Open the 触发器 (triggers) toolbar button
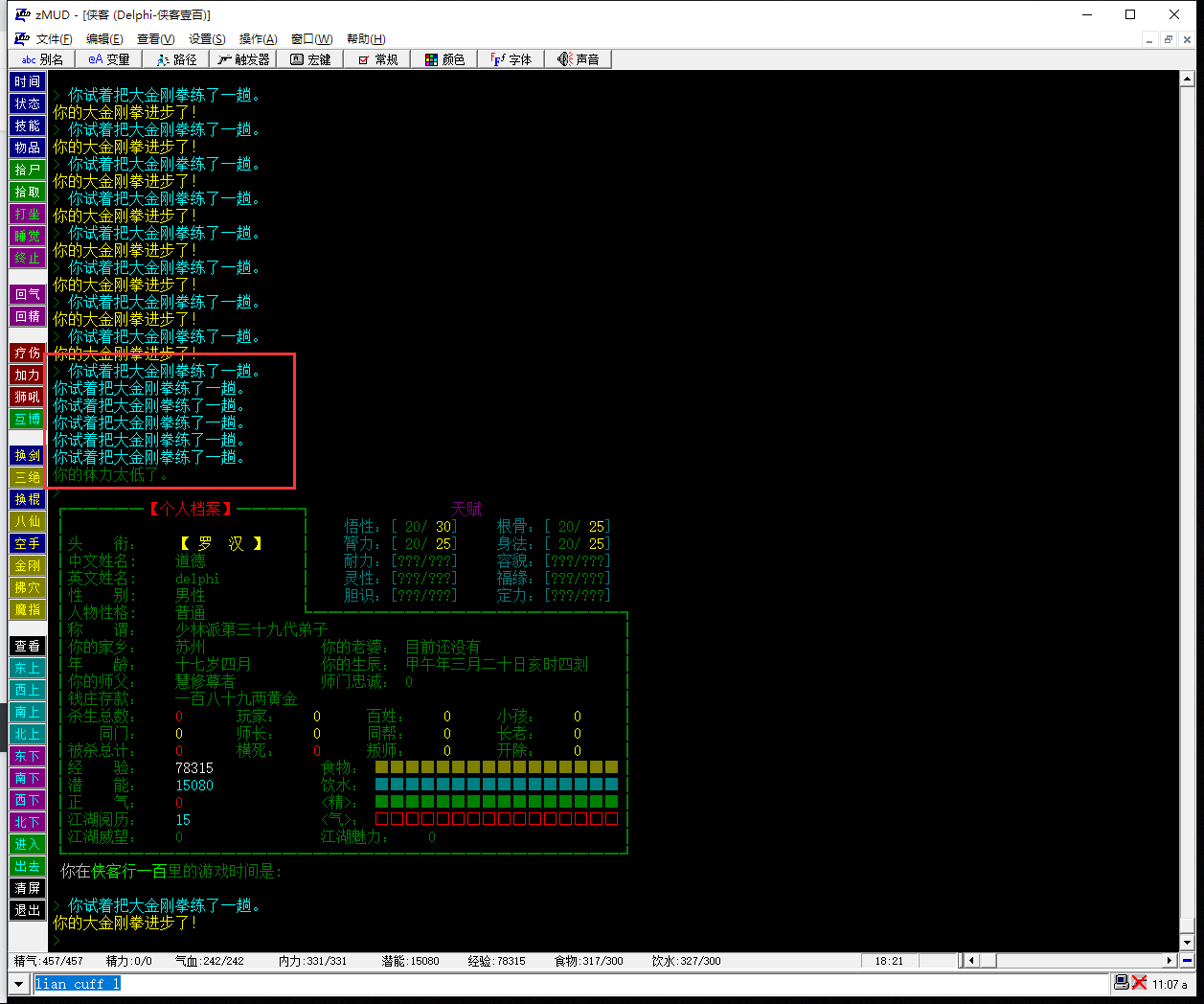The width and height of the screenshot is (1204, 1004). point(243,59)
